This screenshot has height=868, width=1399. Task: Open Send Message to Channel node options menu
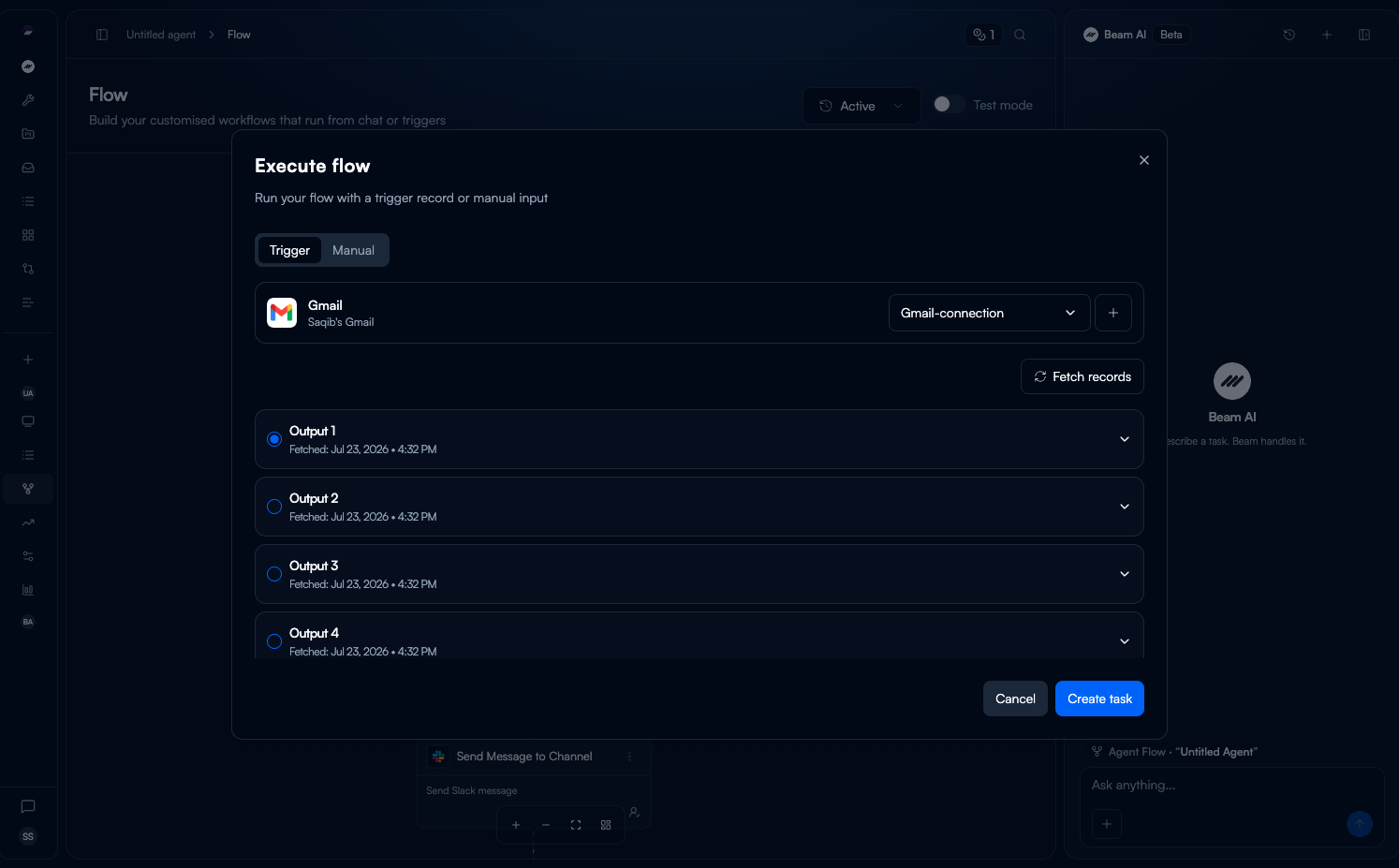(x=629, y=757)
